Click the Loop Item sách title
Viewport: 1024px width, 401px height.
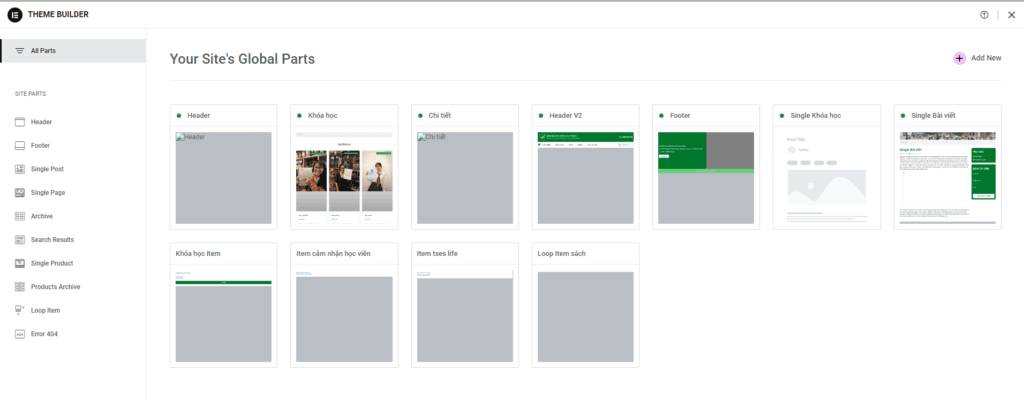pos(562,253)
